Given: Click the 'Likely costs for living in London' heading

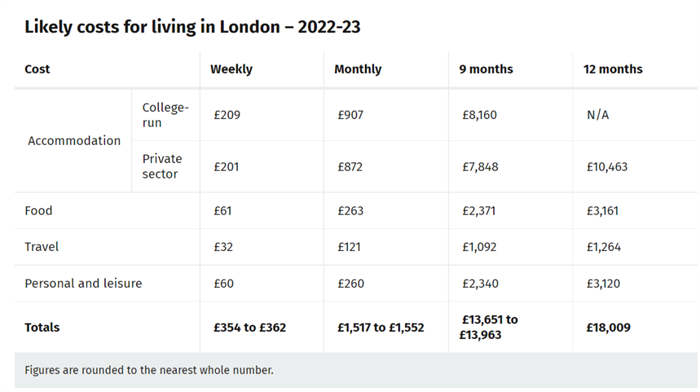Looking at the screenshot, I should pyautogui.click(x=192, y=27).
